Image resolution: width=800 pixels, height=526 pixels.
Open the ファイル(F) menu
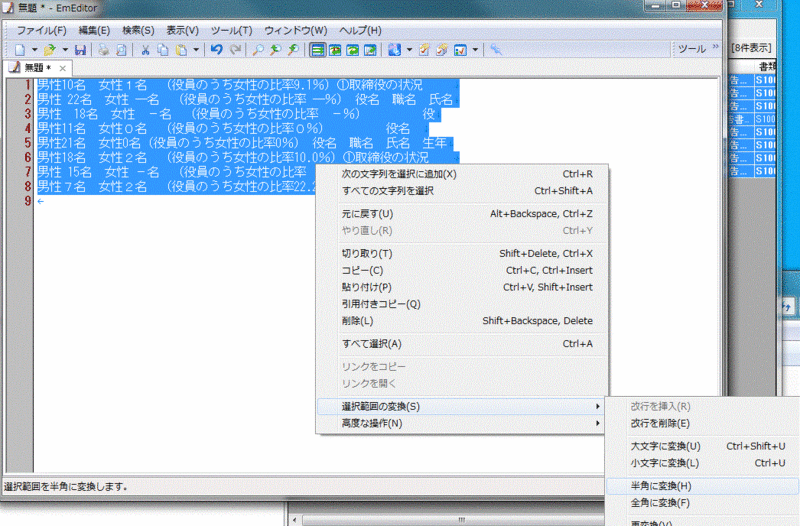tap(41, 31)
